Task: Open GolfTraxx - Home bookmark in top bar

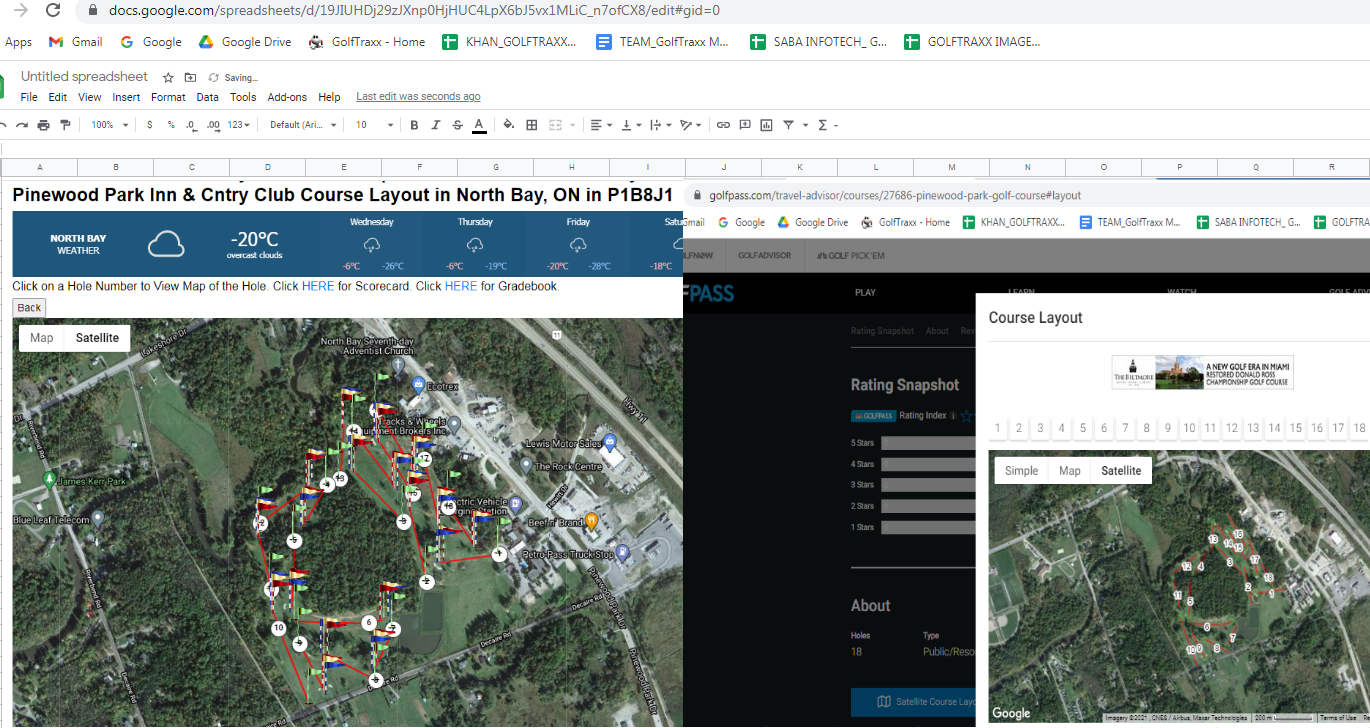Action: click(x=367, y=42)
